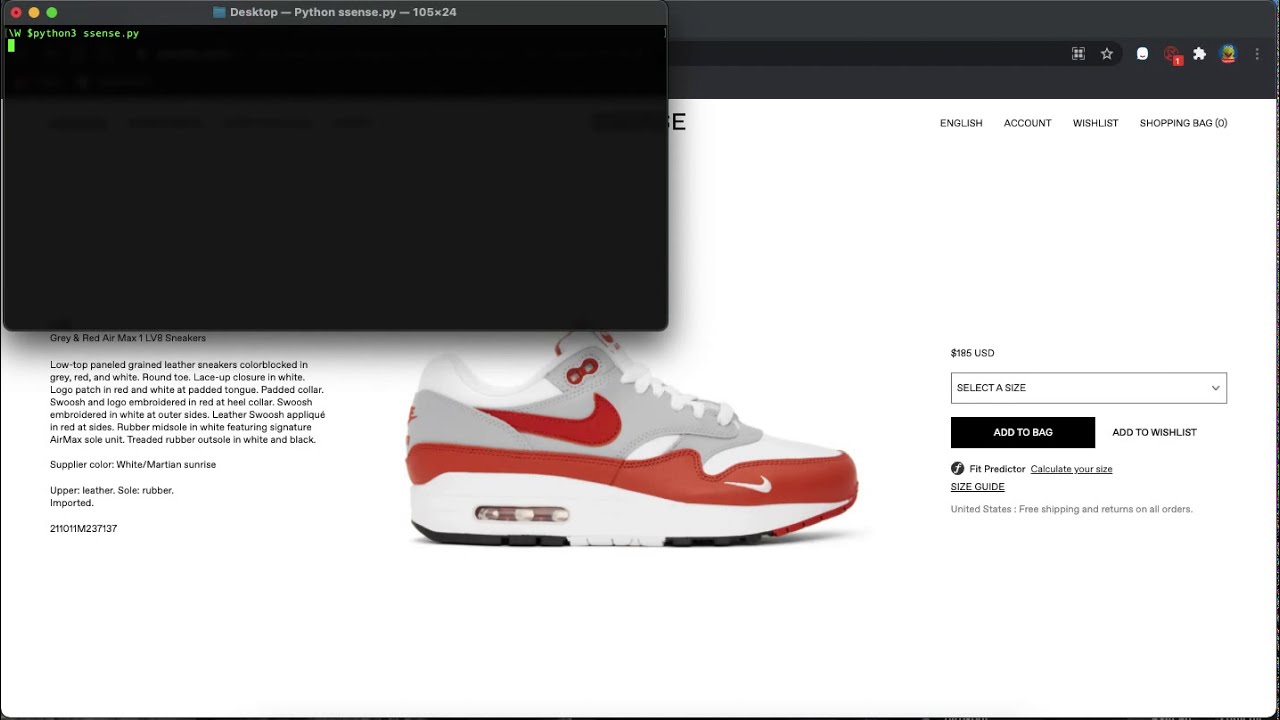Click the $185 USD price text

pos(972,353)
